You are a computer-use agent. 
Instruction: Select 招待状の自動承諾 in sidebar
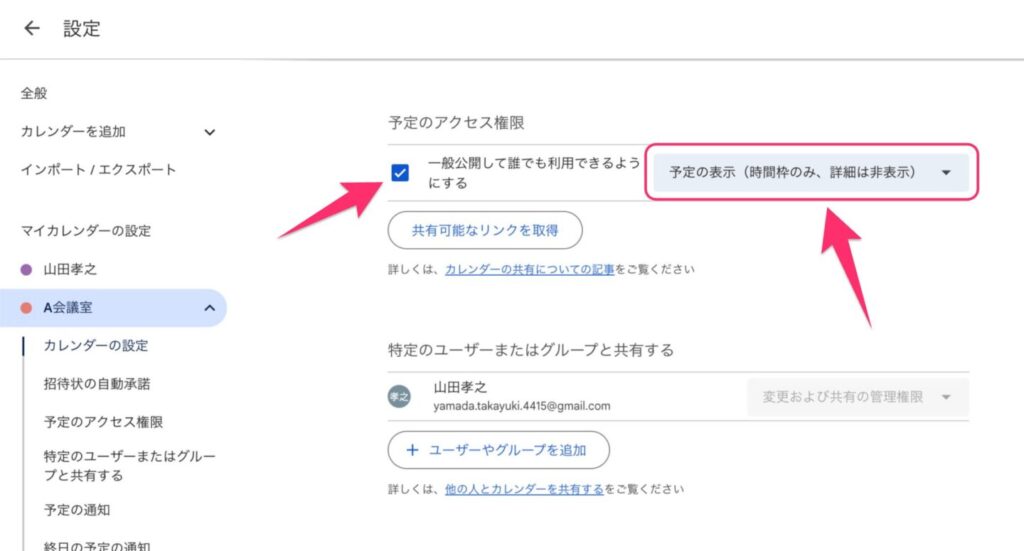tap(97, 384)
